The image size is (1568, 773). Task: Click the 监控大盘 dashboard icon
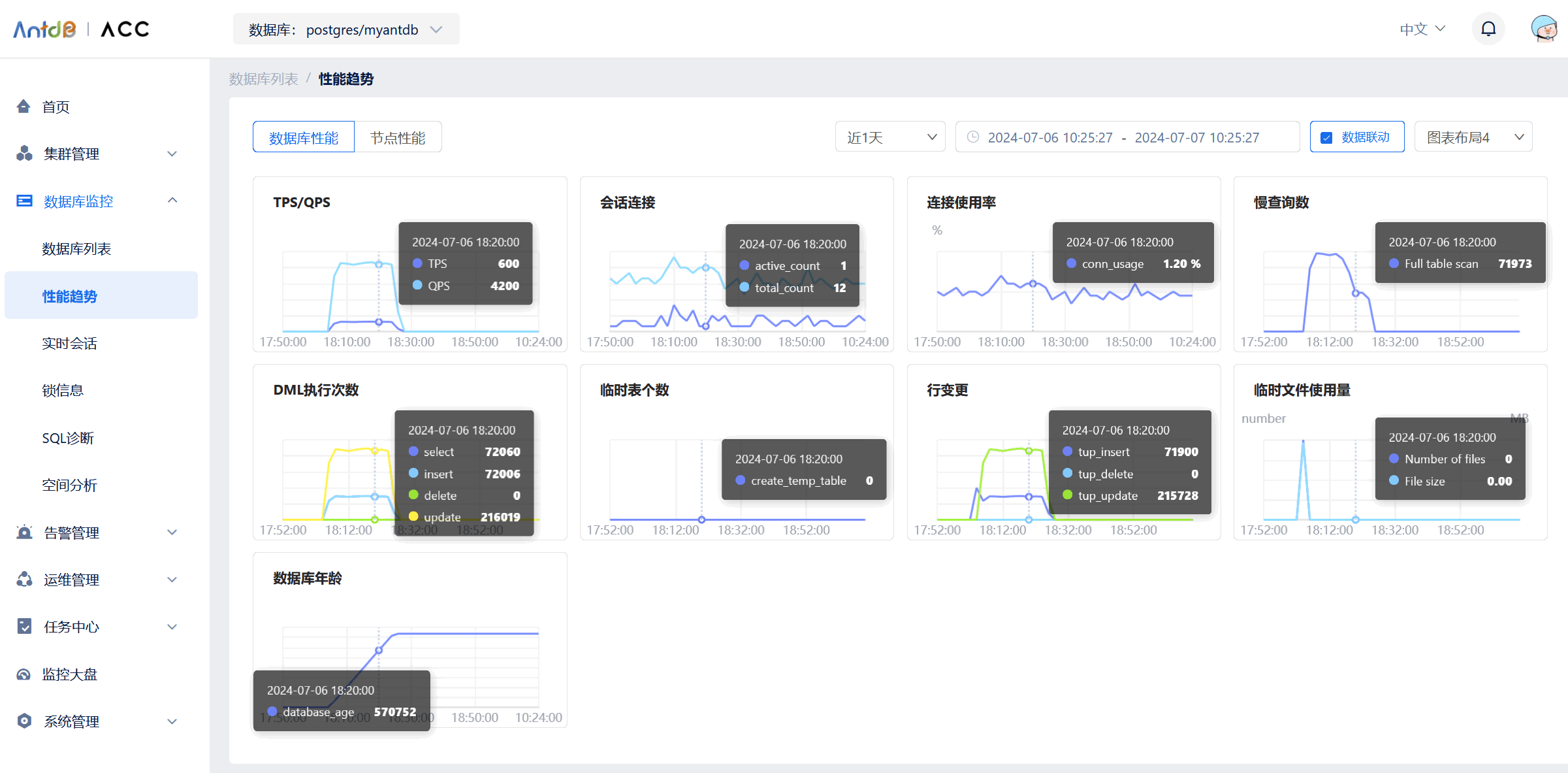click(x=24, y=674)
